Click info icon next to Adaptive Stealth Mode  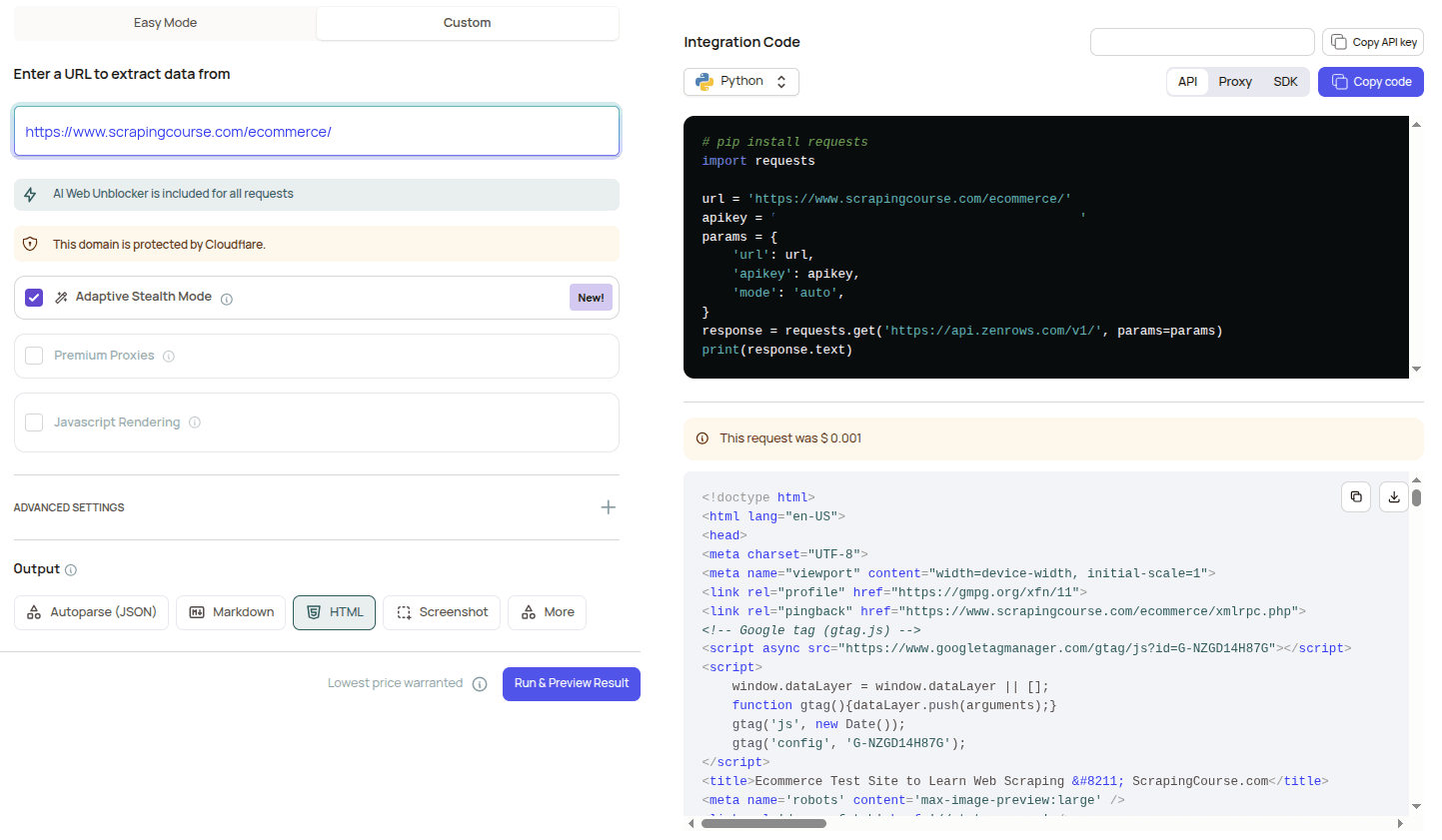(x=227, y=299)
